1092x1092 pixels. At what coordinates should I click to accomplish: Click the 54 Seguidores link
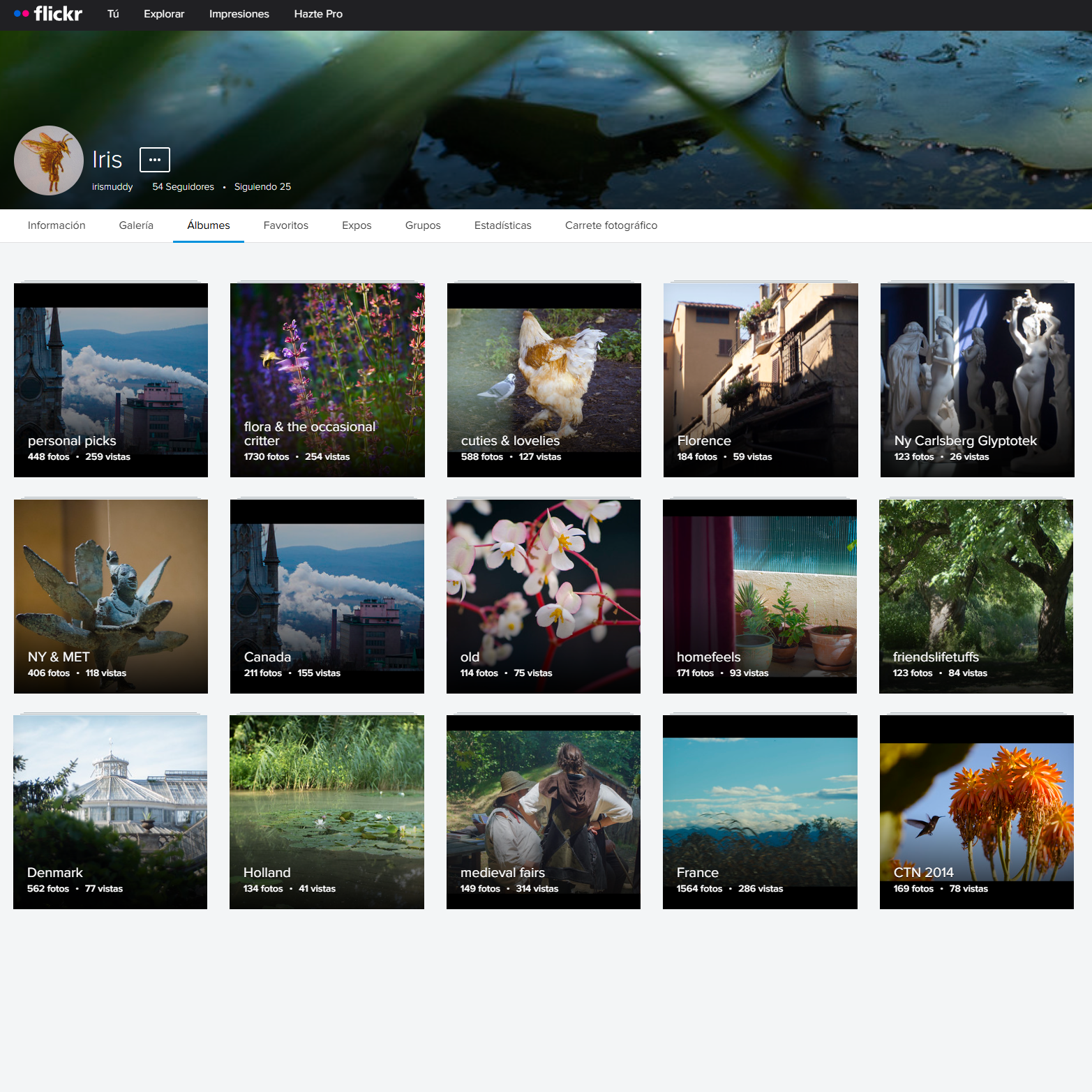(x=183, y=186)
